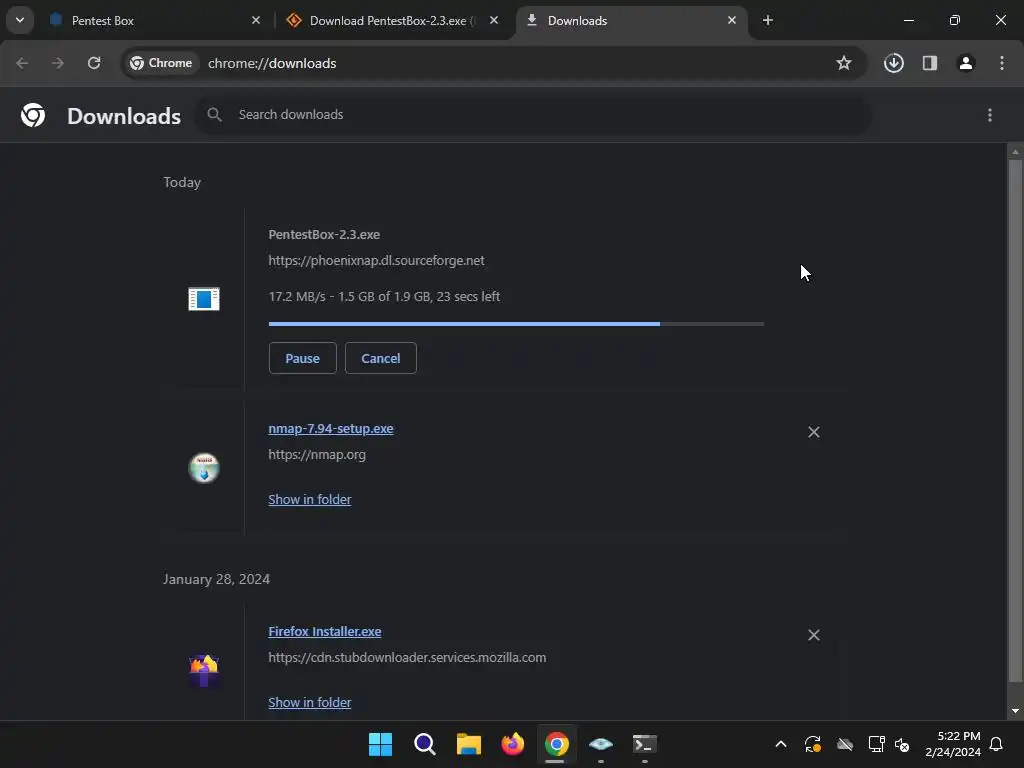
Task: Show Firefox Installer.exe in folder
Action: point(310,703)
